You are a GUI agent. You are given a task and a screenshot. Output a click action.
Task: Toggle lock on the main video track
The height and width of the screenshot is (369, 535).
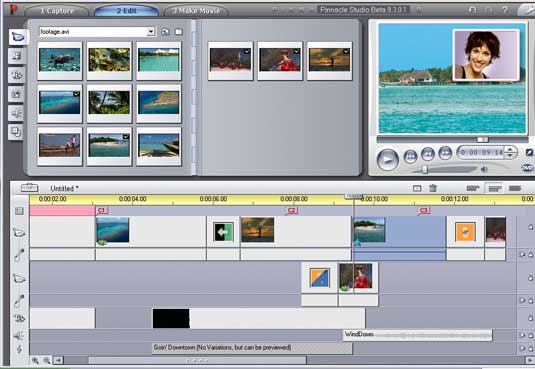pyautogui.click(x=531, y=227)
